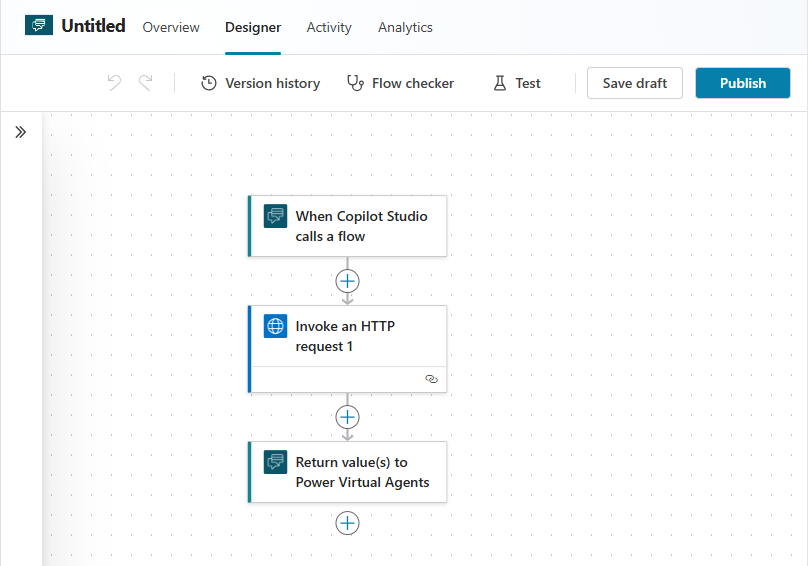Insert a step after Invoke an HTTP request
The image size is (808, 566).
[347, 417]
